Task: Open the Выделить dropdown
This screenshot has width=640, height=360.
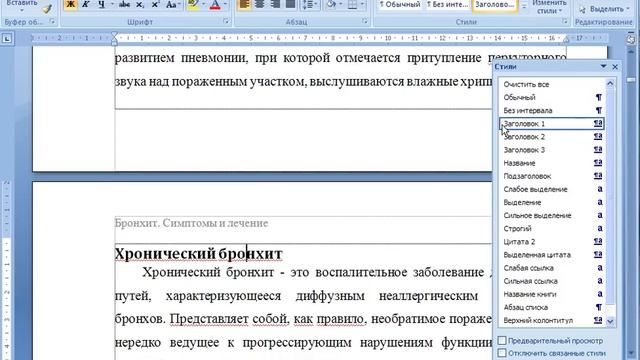Action: [604, 9]
